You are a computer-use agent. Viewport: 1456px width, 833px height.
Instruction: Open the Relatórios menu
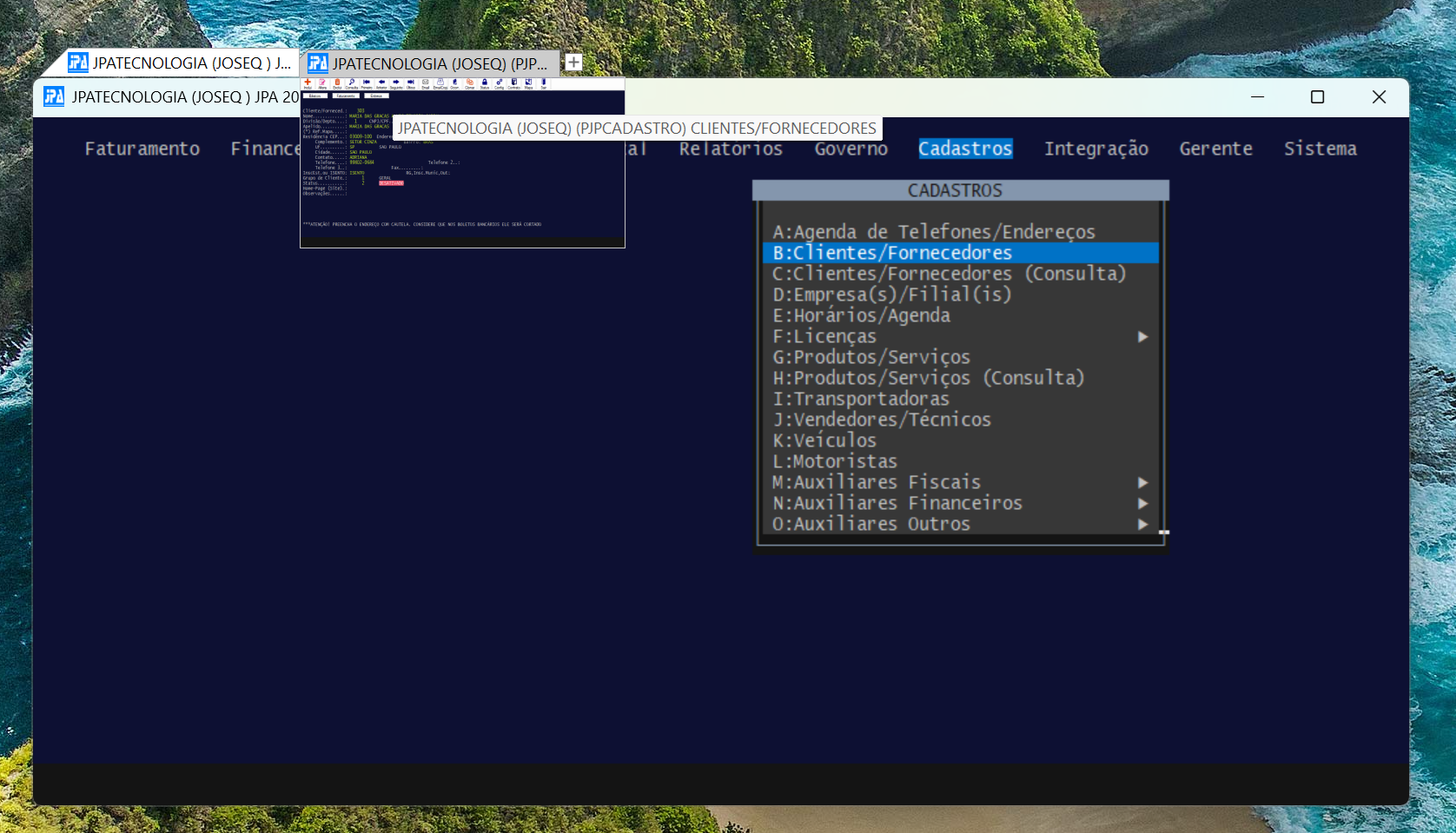731,149
